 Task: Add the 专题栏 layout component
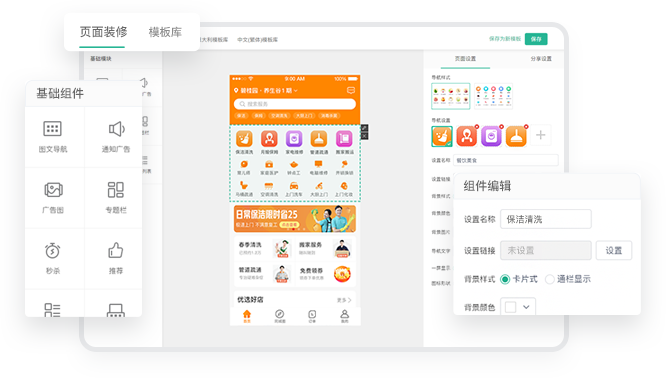[116, 190]
